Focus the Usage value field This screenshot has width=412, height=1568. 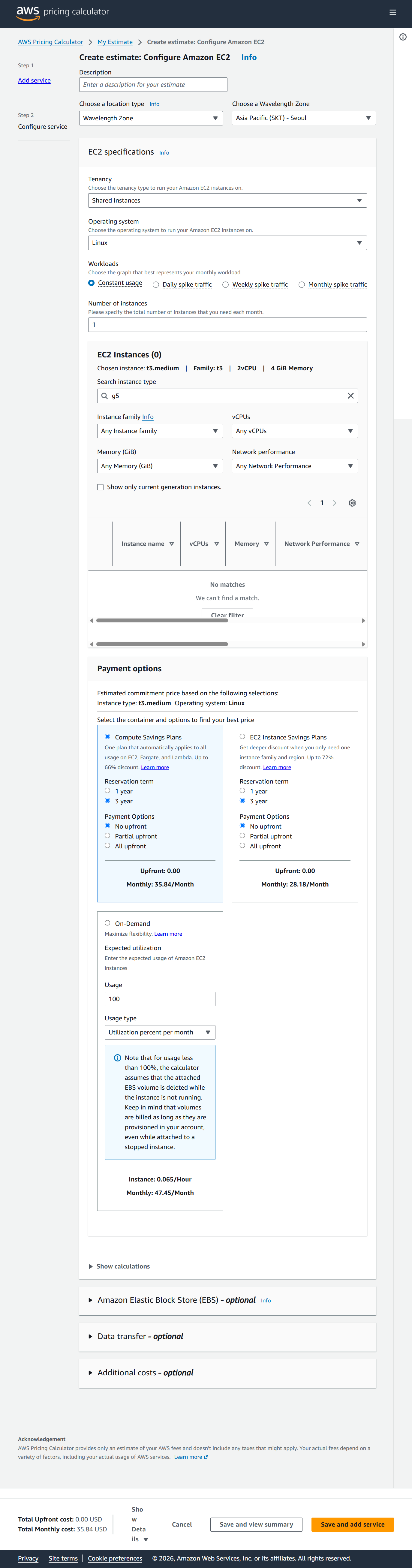pos(160,999)
